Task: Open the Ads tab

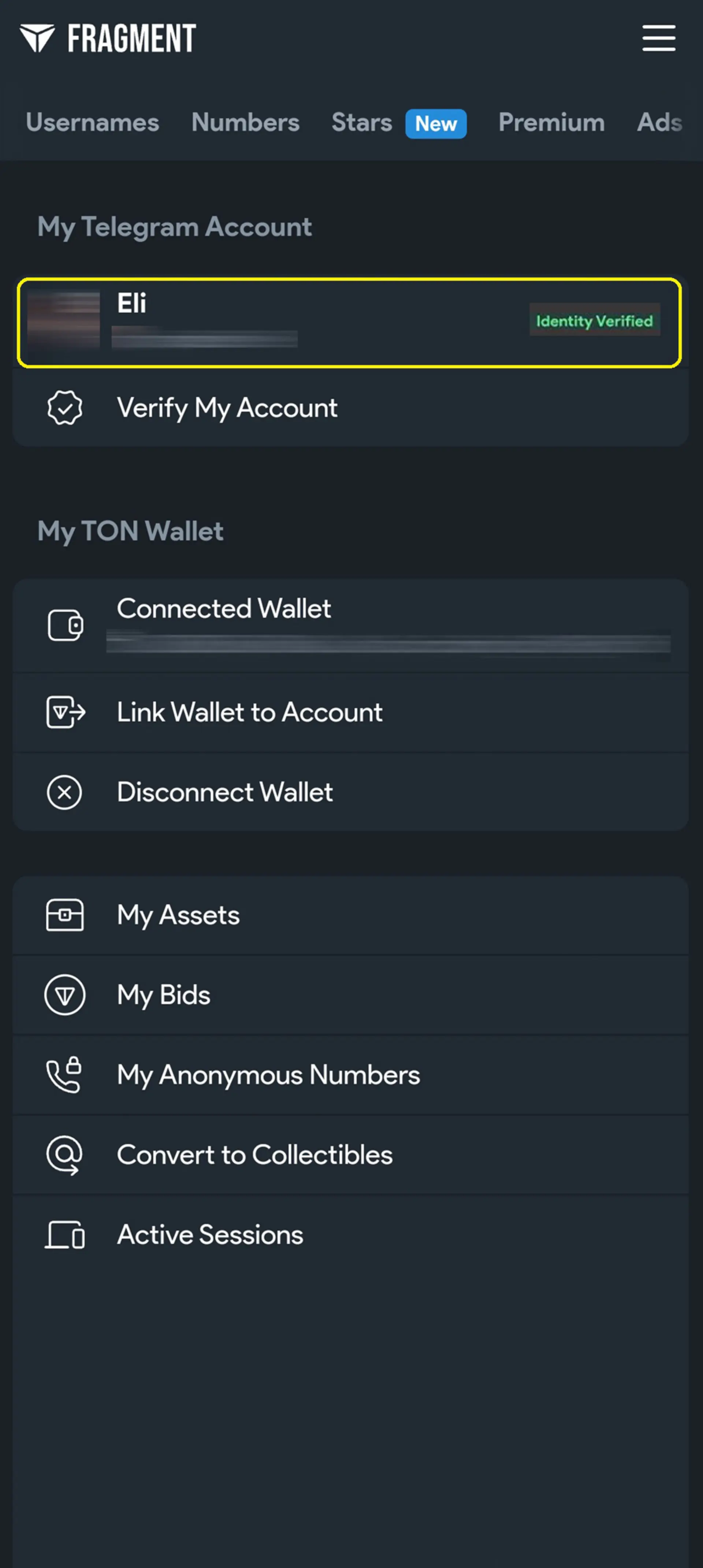Action: coord(660,122)
